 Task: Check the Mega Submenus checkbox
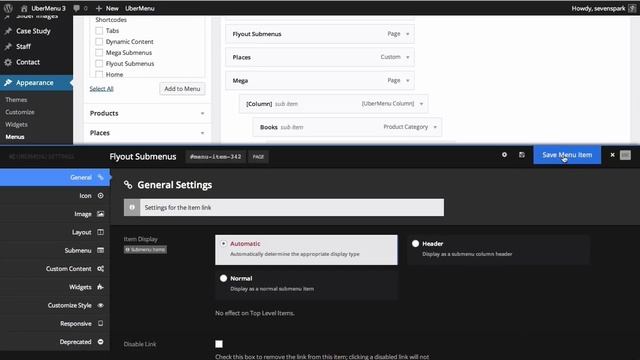(99, 53)
